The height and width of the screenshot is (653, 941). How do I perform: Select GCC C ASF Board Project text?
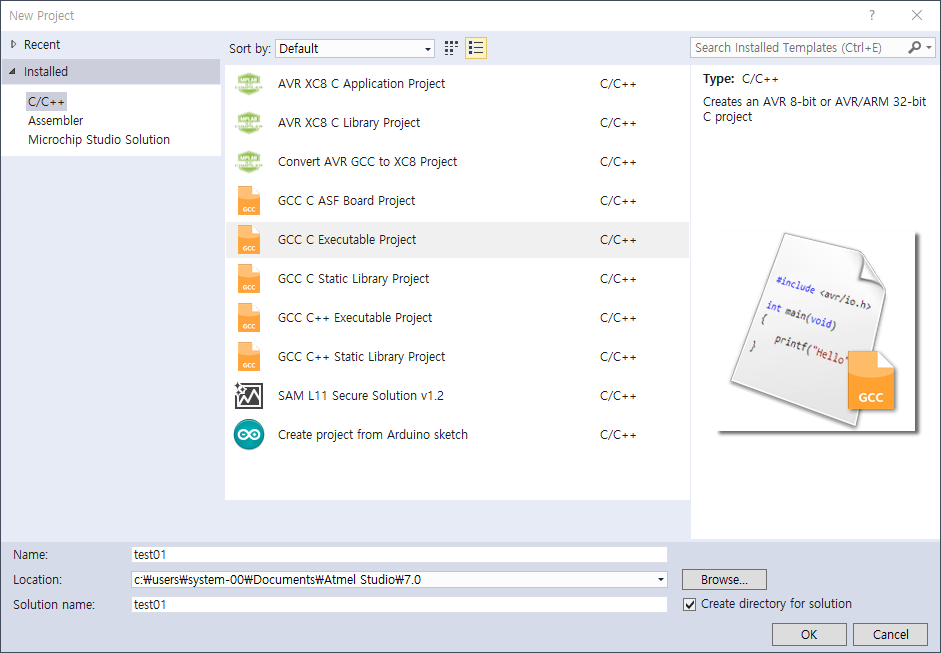[x=346, y=200]
